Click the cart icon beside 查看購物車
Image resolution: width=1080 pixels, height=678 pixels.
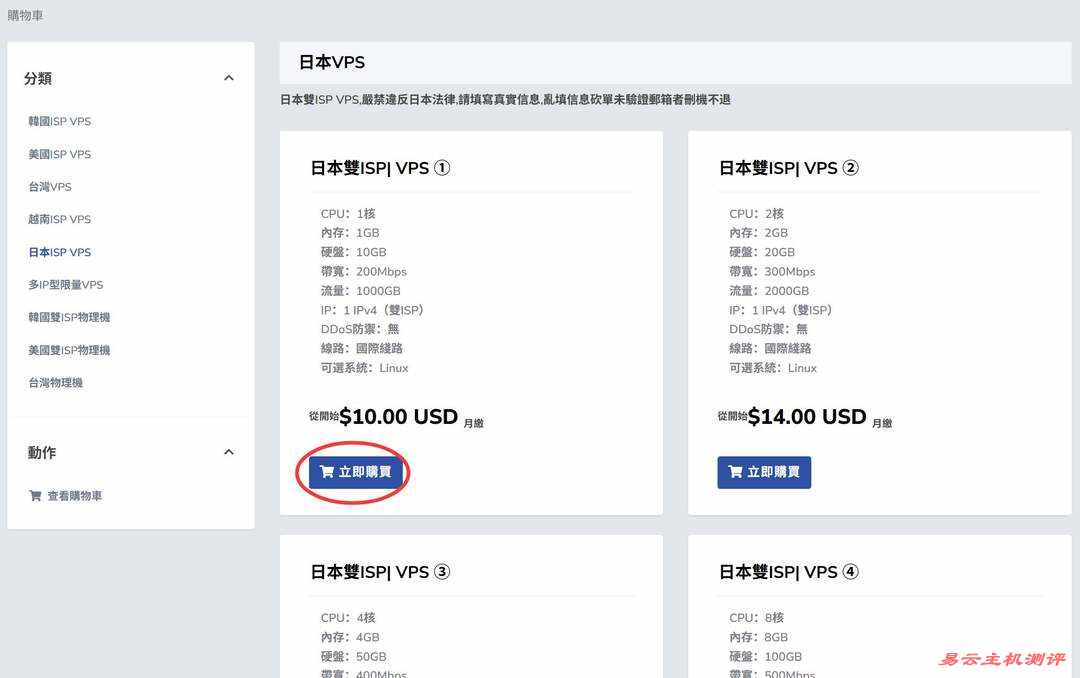coord(36,496)
